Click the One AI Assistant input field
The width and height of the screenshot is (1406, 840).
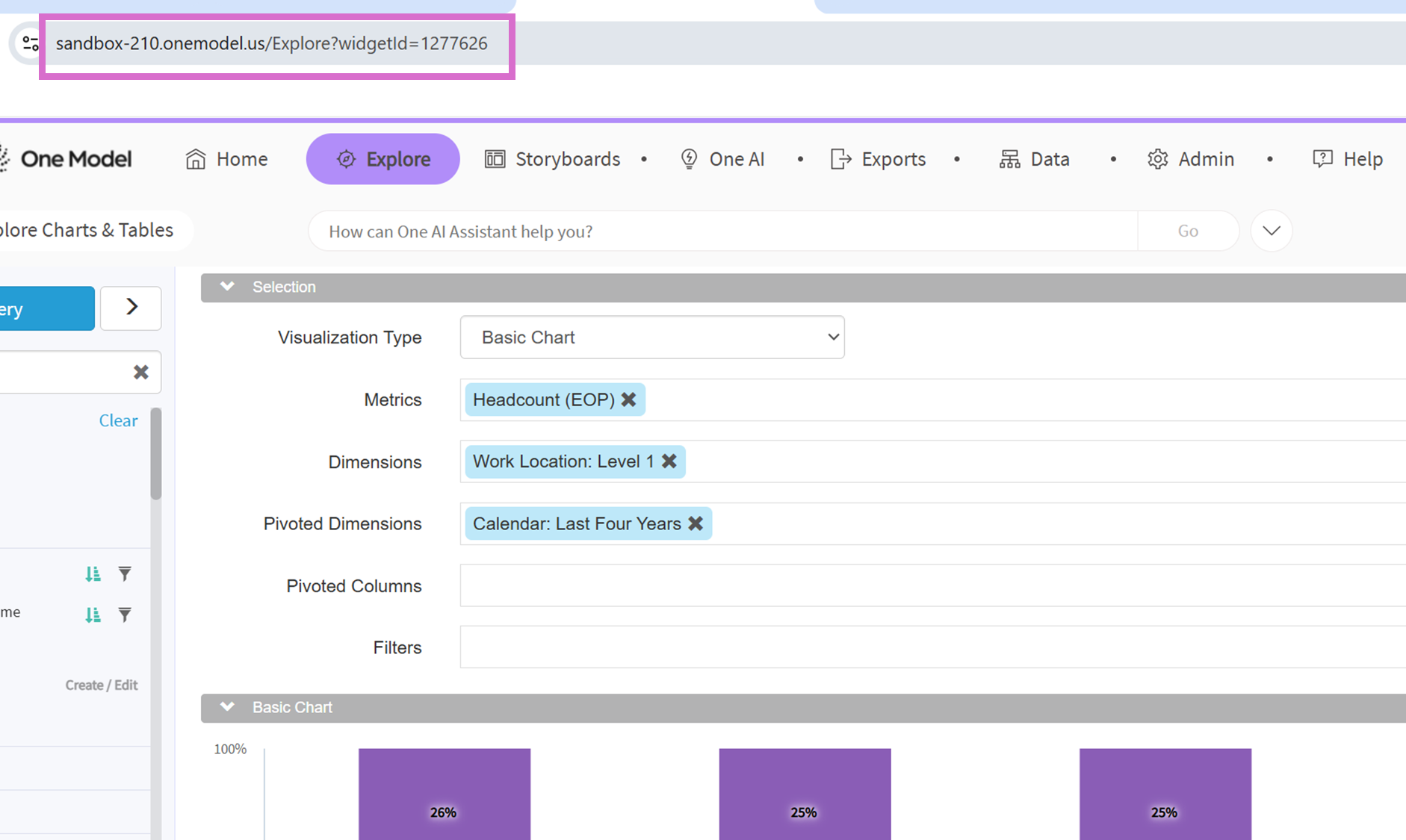[722, 231]
